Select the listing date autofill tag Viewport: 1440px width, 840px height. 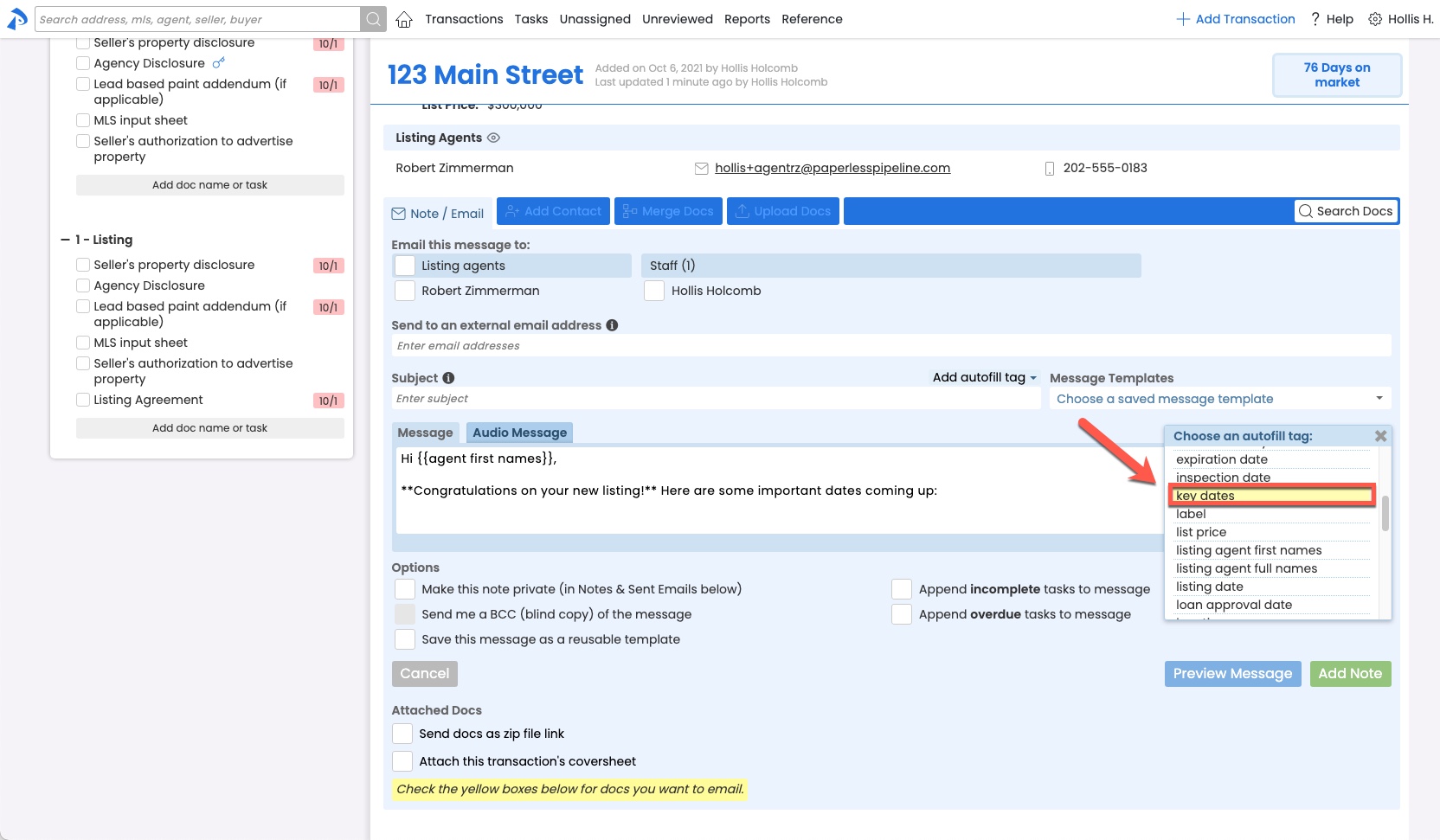tap(1271, 587)
